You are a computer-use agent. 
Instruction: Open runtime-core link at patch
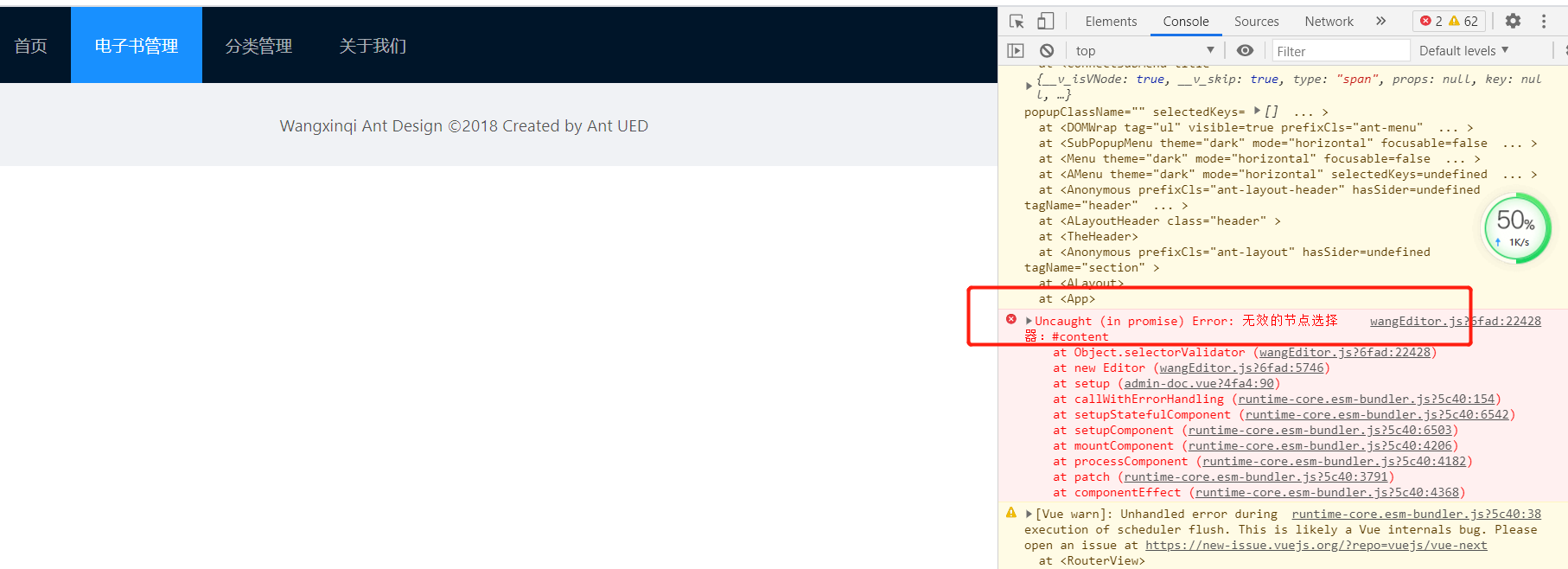(1256, 476)
